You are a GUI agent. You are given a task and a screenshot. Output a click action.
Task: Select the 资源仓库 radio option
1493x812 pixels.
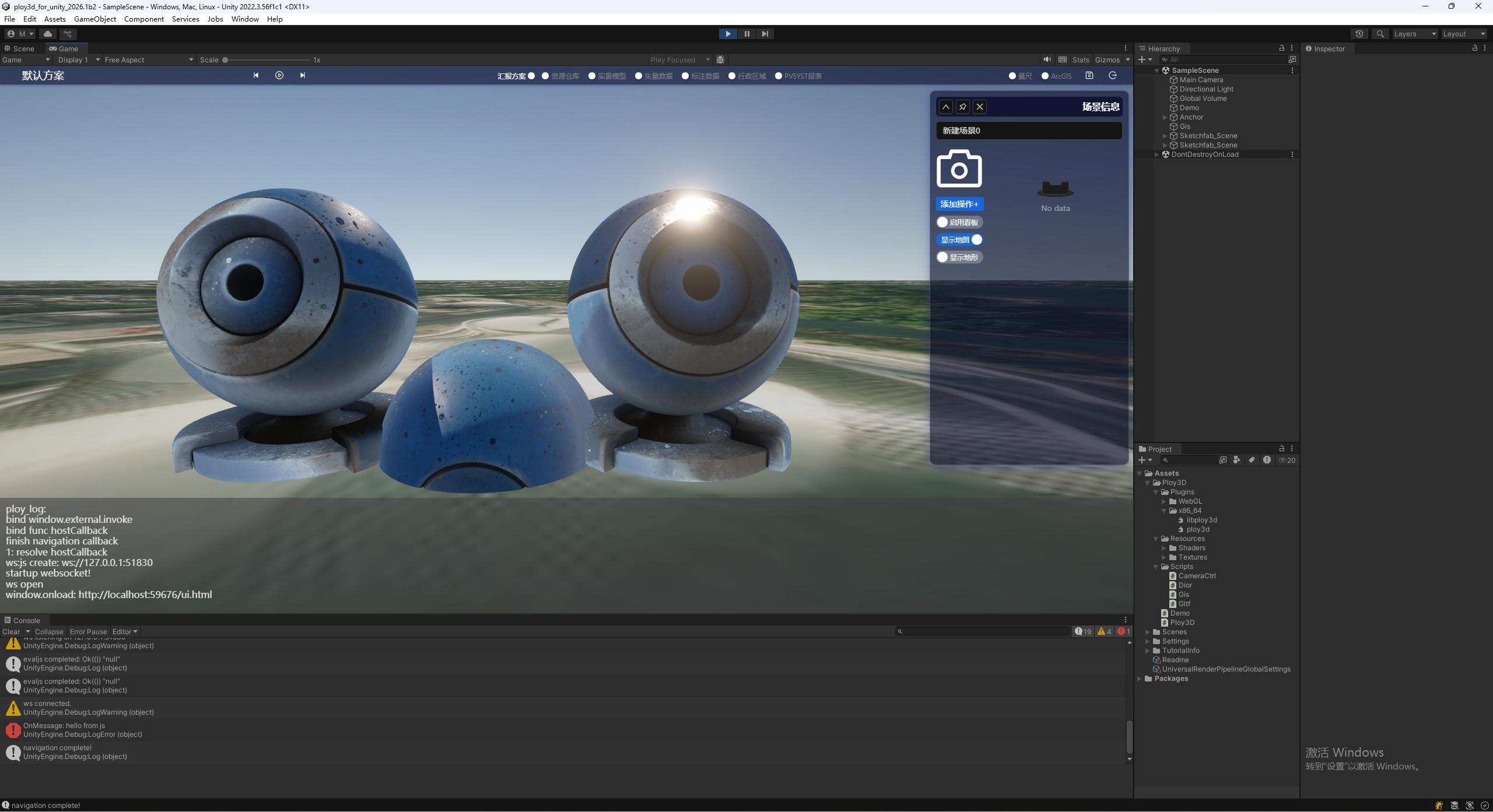pos(546,76)
